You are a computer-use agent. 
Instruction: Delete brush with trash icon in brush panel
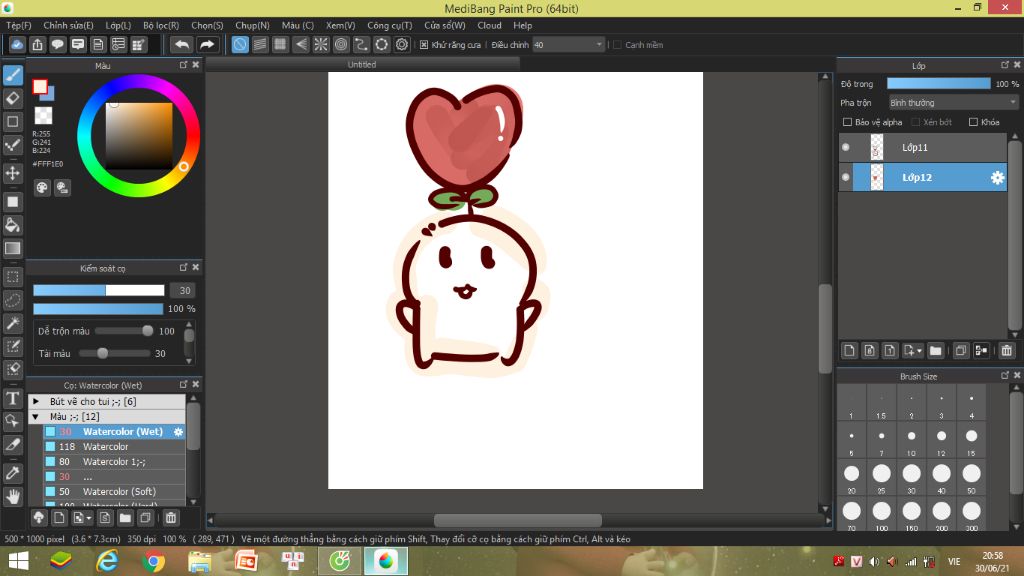170,518
